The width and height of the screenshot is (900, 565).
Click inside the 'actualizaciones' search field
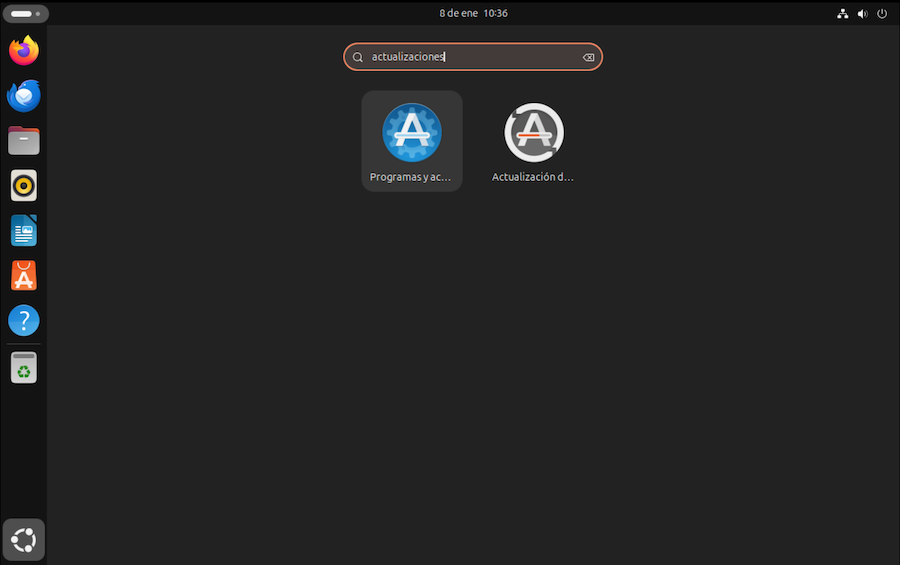470,57
